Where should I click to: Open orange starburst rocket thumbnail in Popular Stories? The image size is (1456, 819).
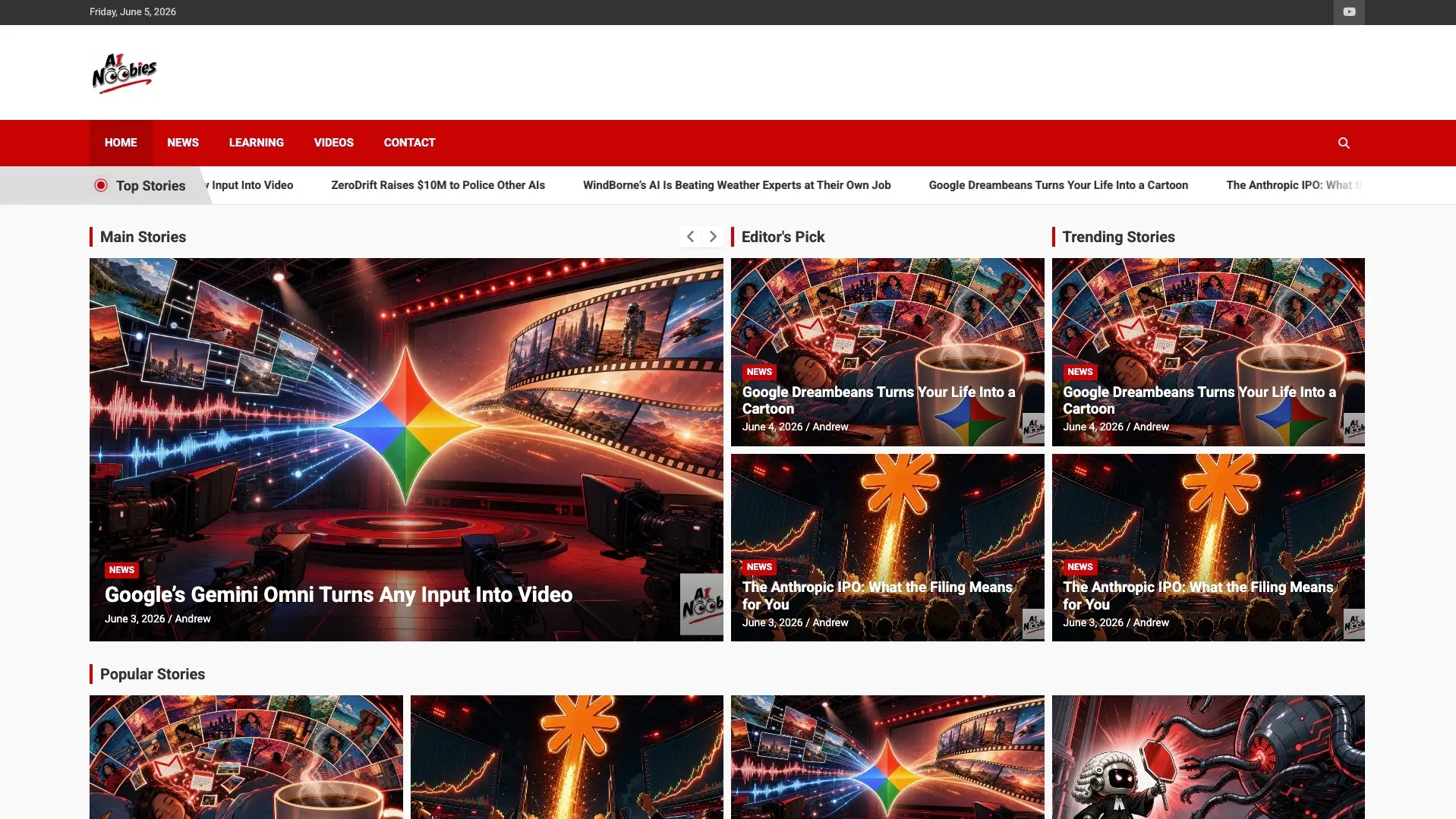(x=567, y=757)
